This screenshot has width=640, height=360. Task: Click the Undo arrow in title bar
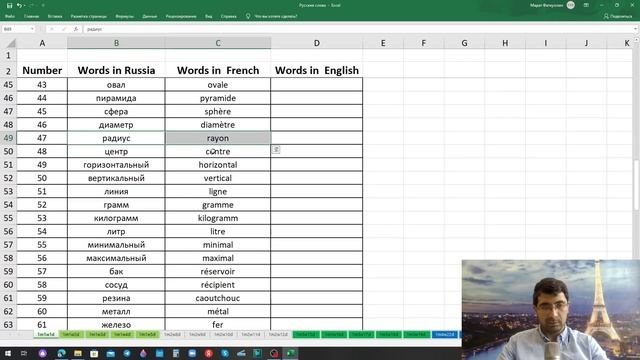[x=19, y=5]
